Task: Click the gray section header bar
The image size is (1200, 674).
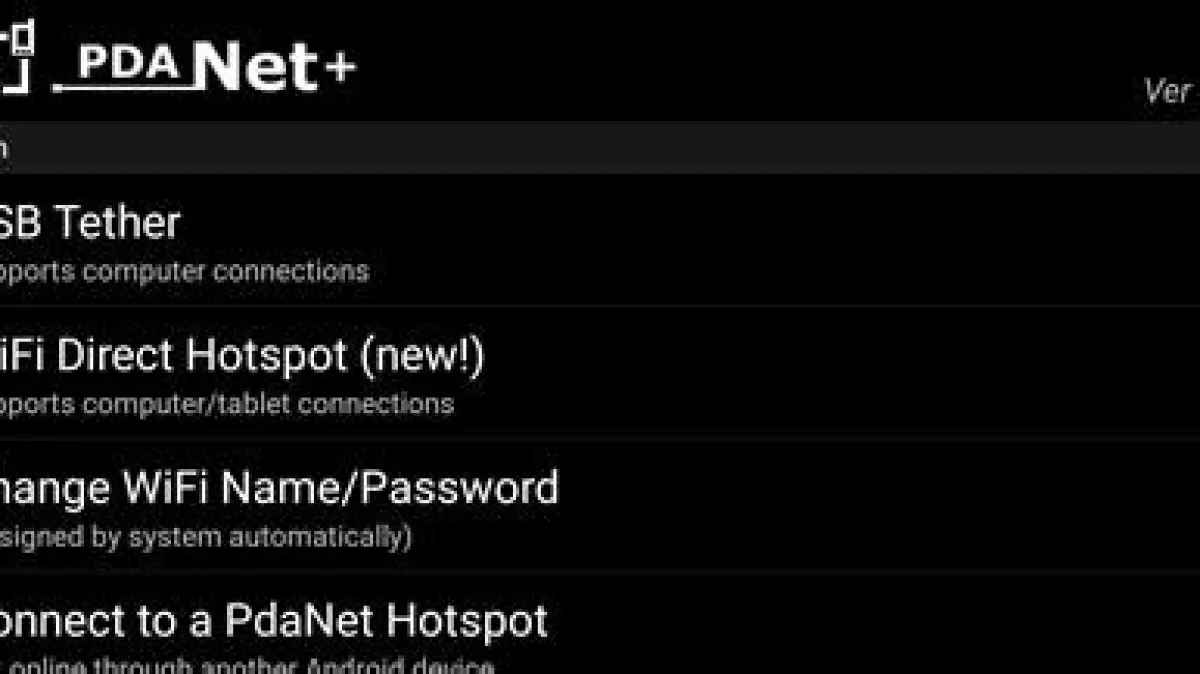Action: point(600,148)
